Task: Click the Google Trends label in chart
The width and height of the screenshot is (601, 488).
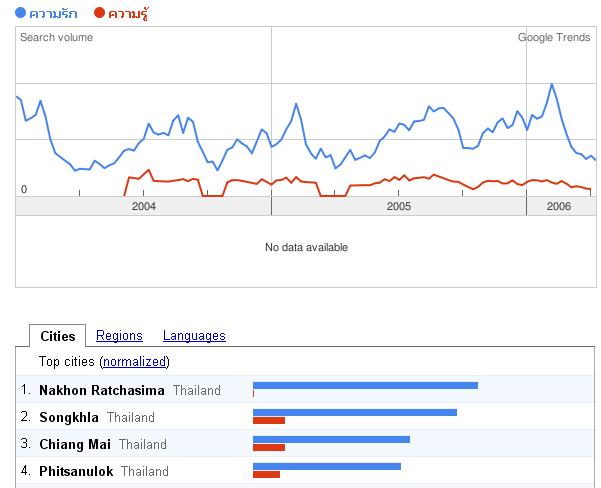Action: 554,37
